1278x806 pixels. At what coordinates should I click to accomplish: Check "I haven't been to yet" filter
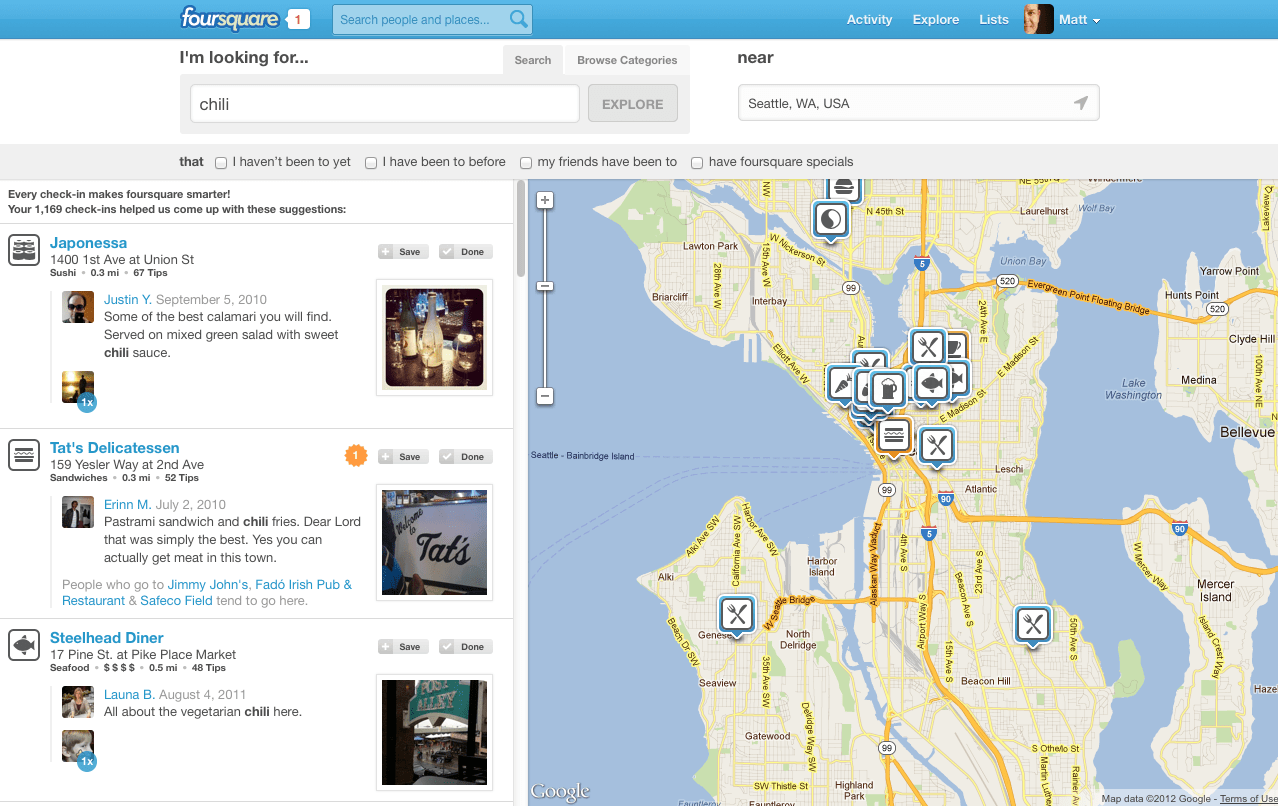(219, 162)
